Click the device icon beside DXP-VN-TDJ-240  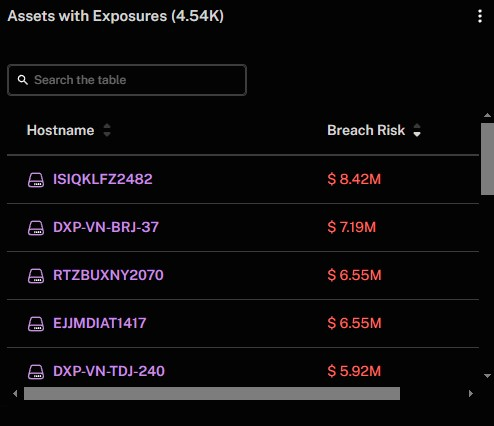36,372
